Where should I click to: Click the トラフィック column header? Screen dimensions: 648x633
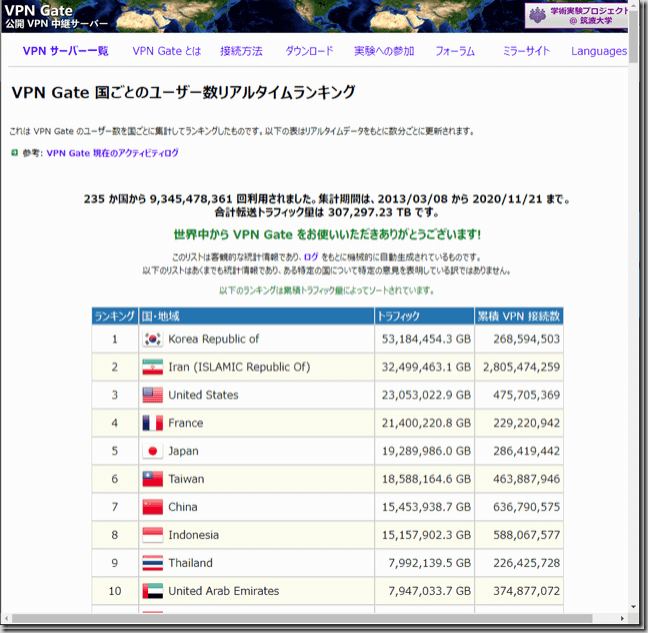tap(400, 316)
